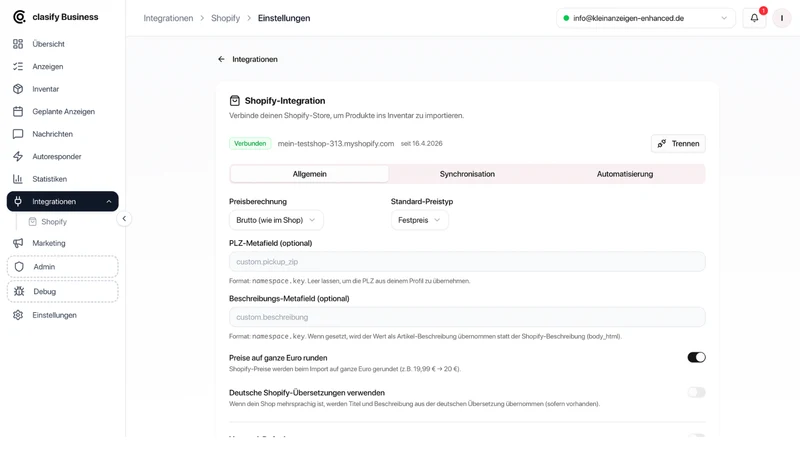Click green status dot of account selector
Screen dimensions: 800x450
pos(566,18)
